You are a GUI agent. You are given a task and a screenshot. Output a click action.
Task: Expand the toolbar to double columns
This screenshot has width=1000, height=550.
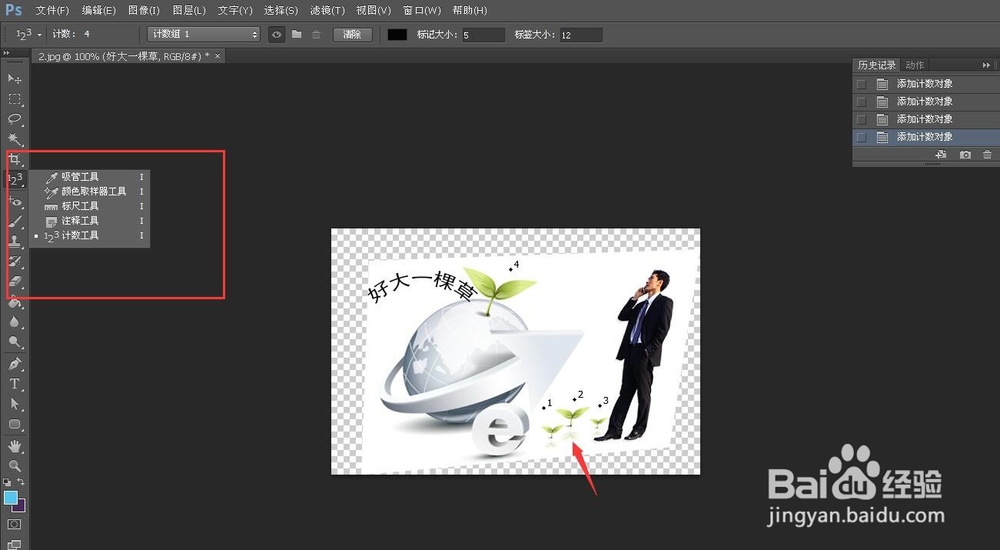pyautogui.click(x=6, y=53)
